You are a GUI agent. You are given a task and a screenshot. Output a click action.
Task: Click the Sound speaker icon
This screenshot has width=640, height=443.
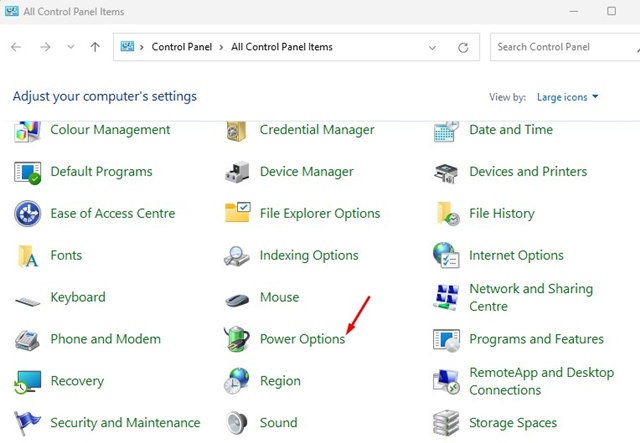pyautogui.click(x=237, y=423)
